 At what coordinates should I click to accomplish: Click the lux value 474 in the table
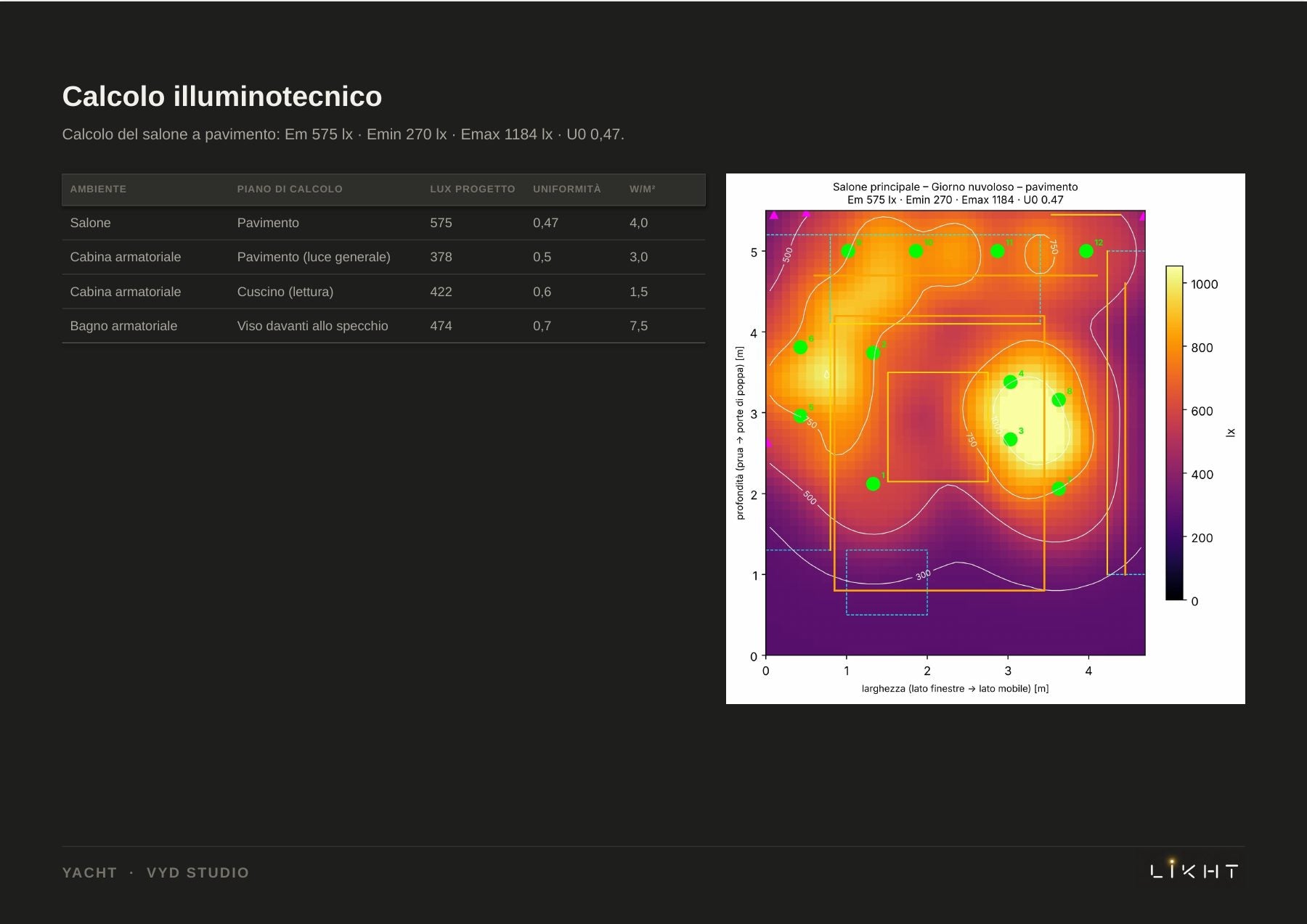[441, 326]
